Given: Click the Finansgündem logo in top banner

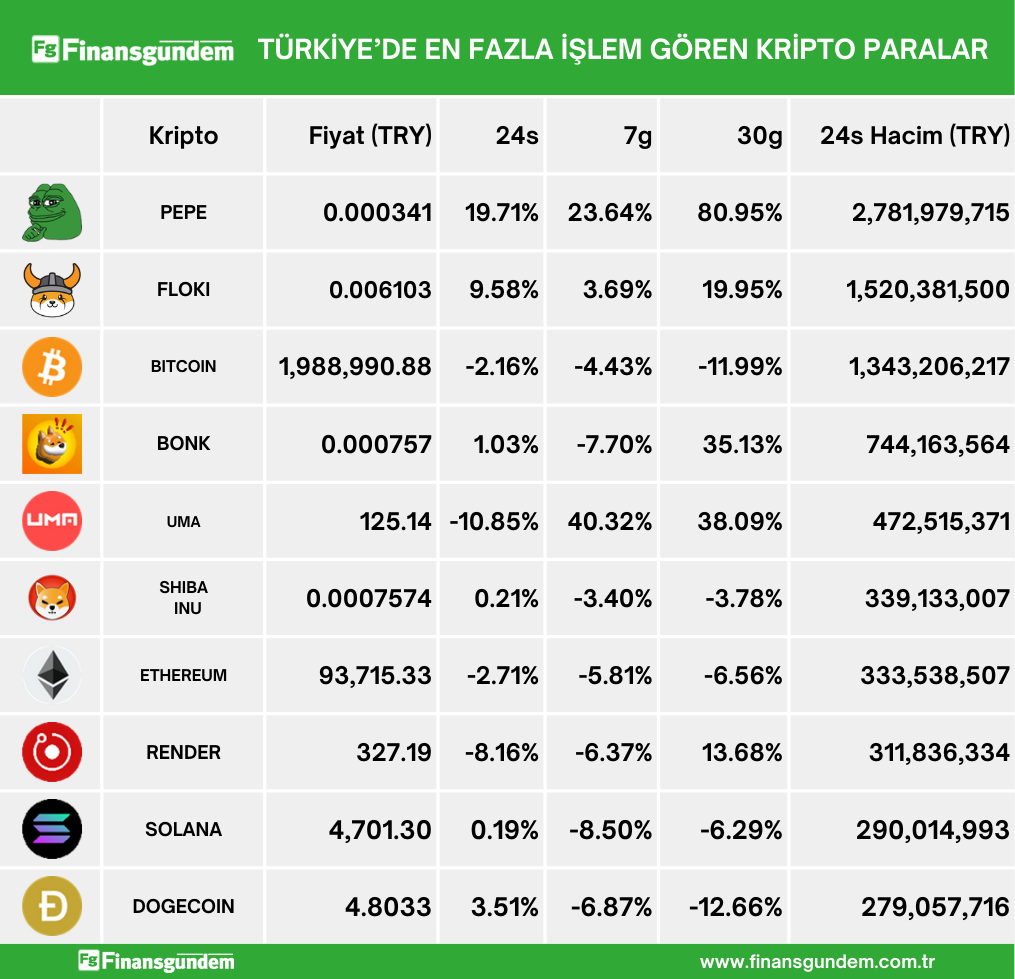Looking at the screenshot, I should [133, 49].
